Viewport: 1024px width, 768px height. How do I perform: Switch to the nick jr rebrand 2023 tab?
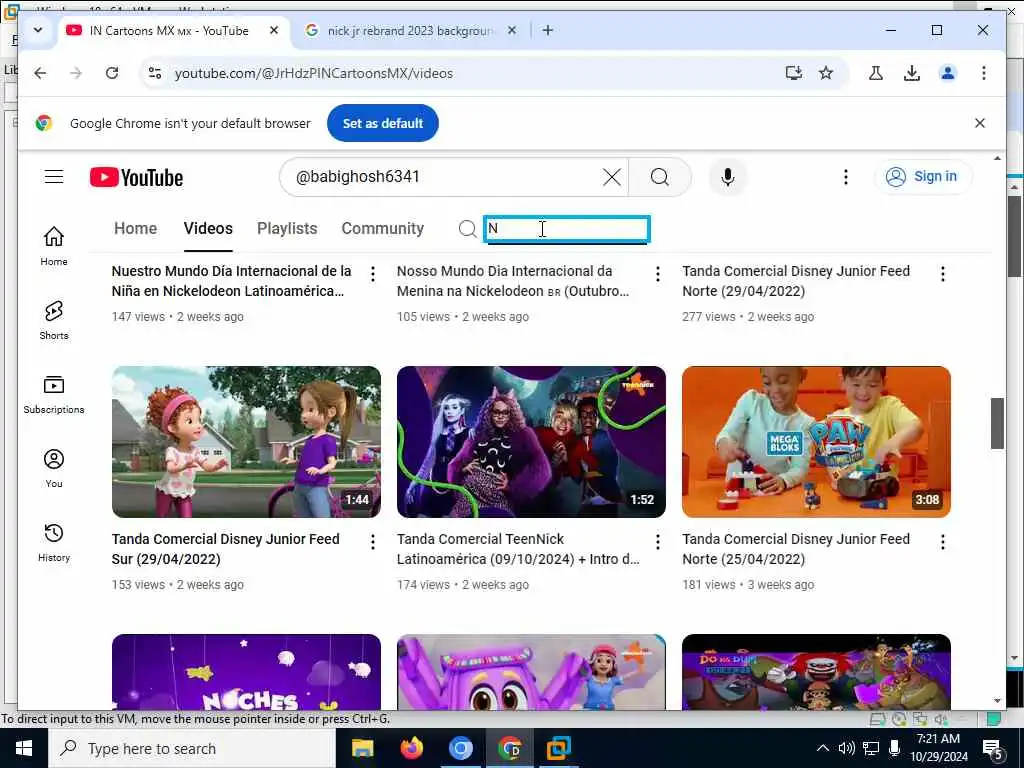pyautogui.click(x=411, y=31)
